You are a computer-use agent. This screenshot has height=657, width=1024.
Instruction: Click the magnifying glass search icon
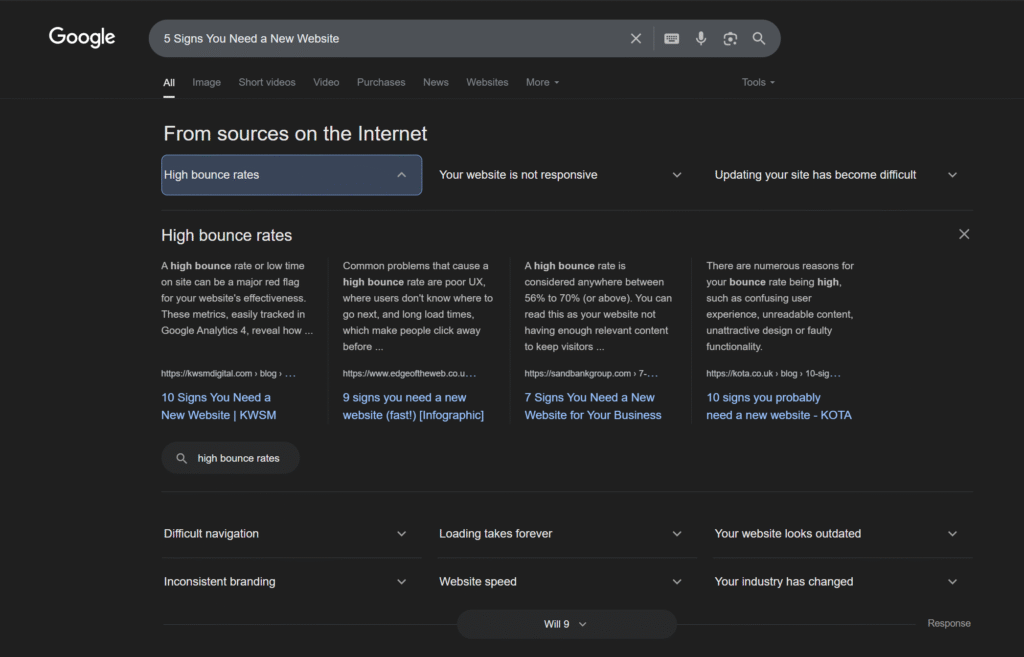pos(758,39)
